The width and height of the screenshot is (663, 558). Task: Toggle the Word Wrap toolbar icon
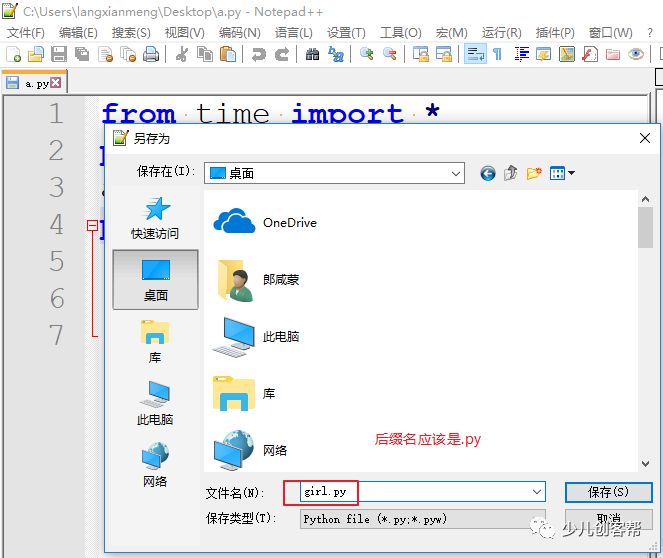tap(475, 54)
